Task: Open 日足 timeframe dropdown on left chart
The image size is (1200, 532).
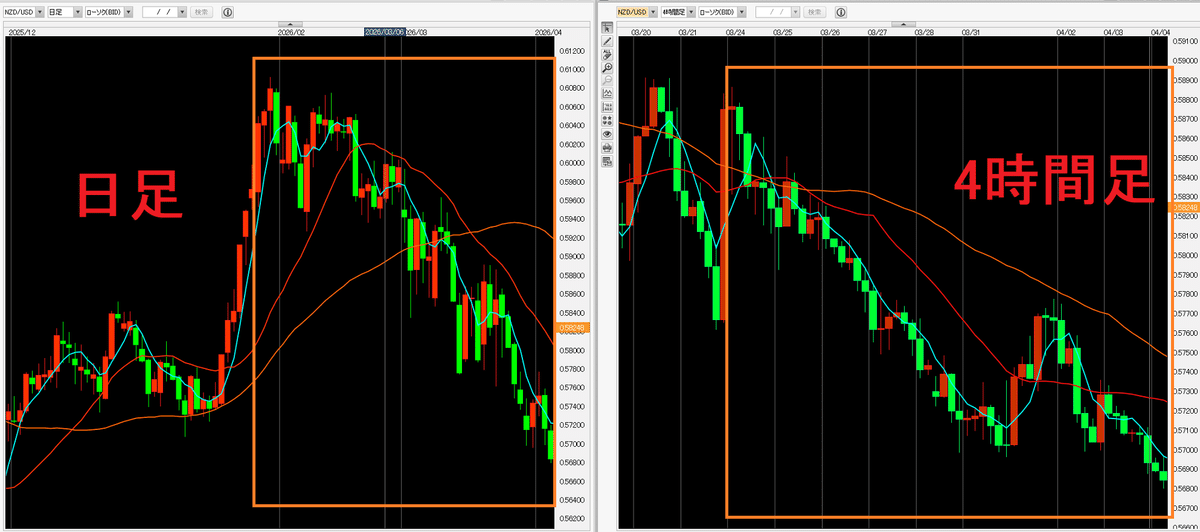Action: pos(78,12)
